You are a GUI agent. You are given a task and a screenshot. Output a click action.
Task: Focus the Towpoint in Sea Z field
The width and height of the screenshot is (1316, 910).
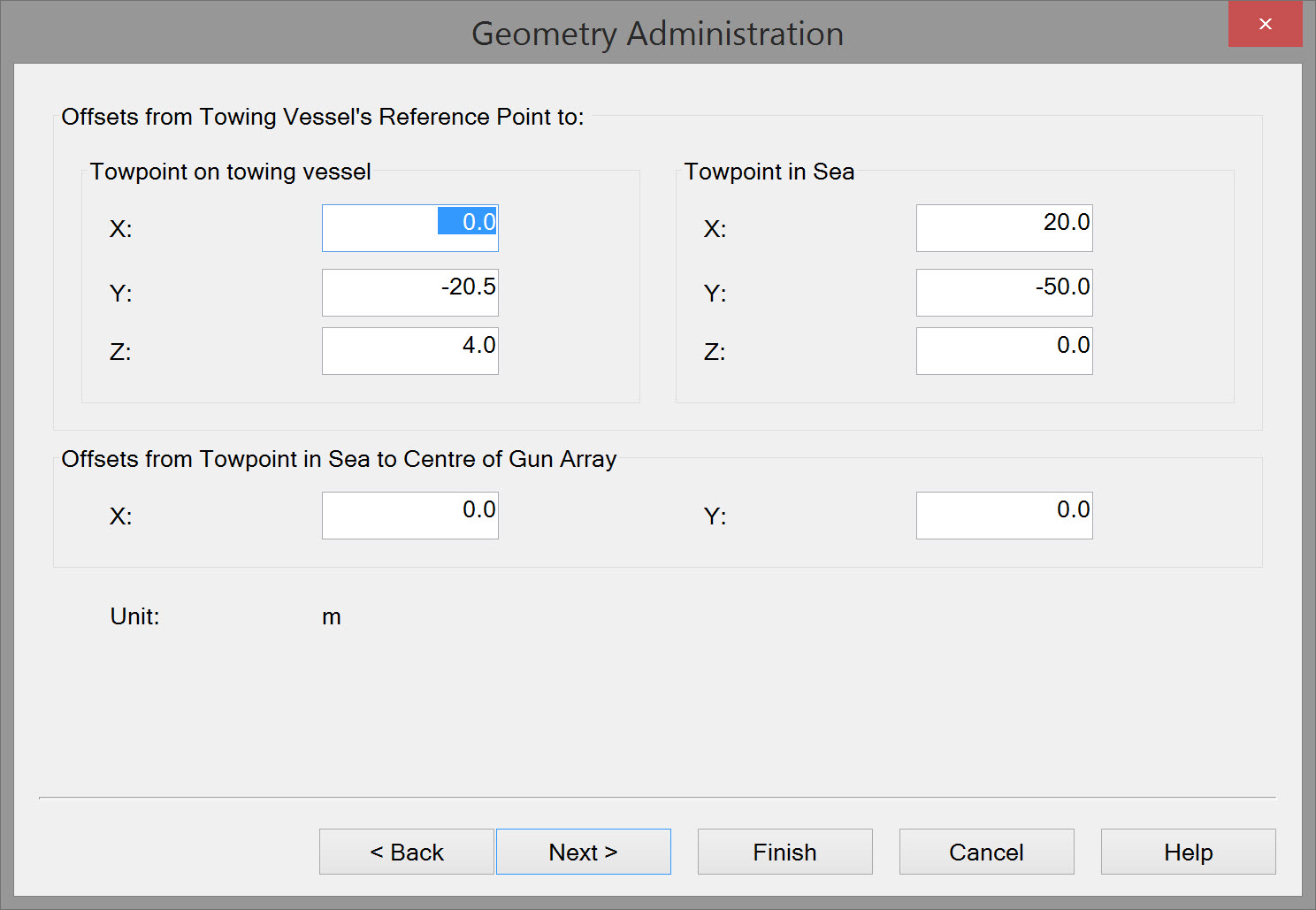(x=1004, y=351)
